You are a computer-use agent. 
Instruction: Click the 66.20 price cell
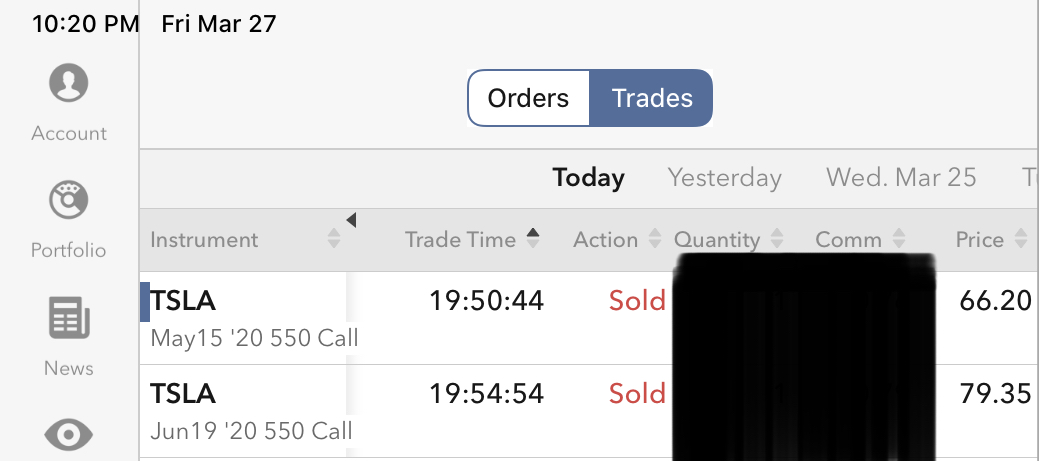click(994, 300)
